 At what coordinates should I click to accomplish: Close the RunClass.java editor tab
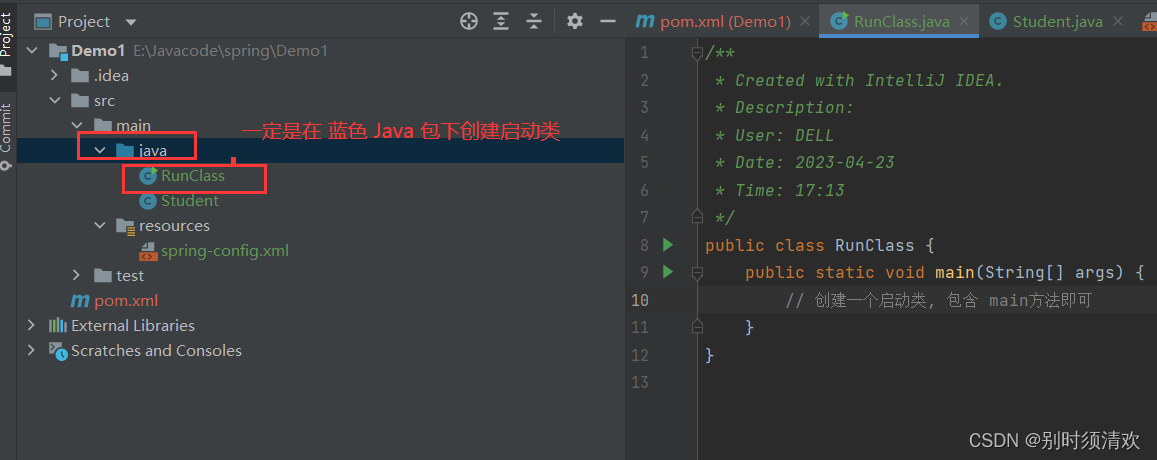964,21
